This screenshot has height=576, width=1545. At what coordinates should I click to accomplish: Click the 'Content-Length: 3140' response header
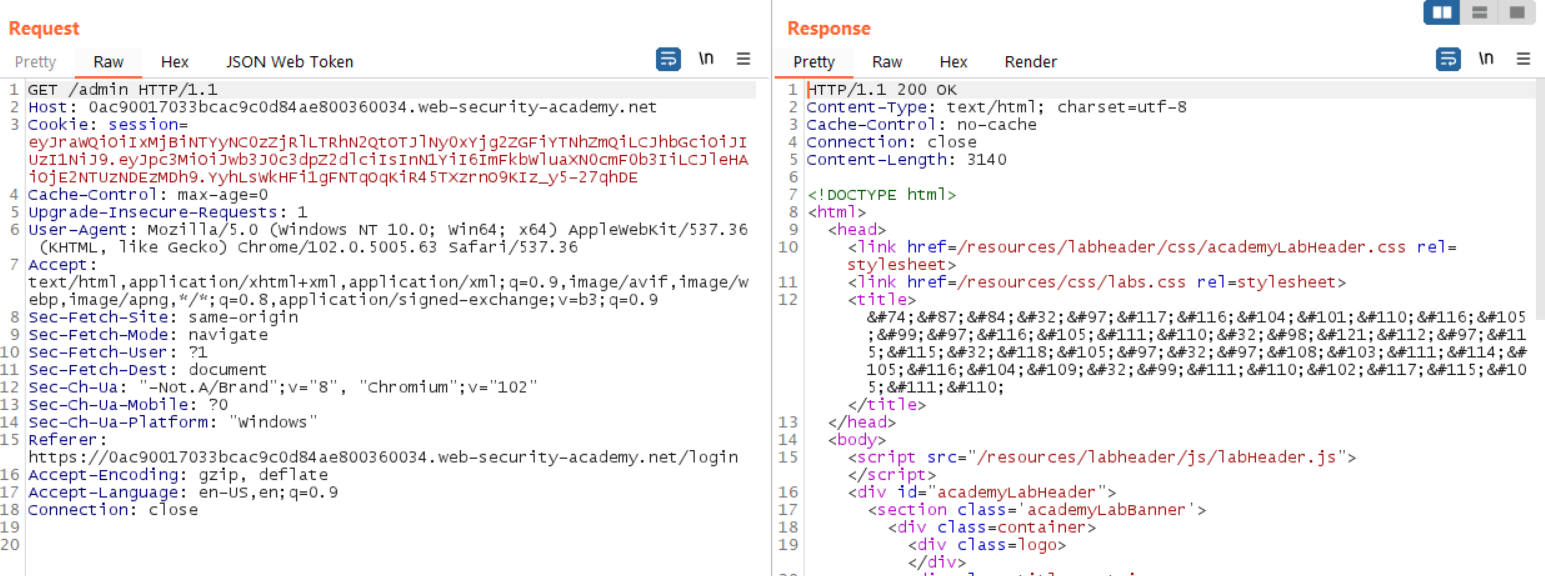pyautogui.click(x=906, y=160)
